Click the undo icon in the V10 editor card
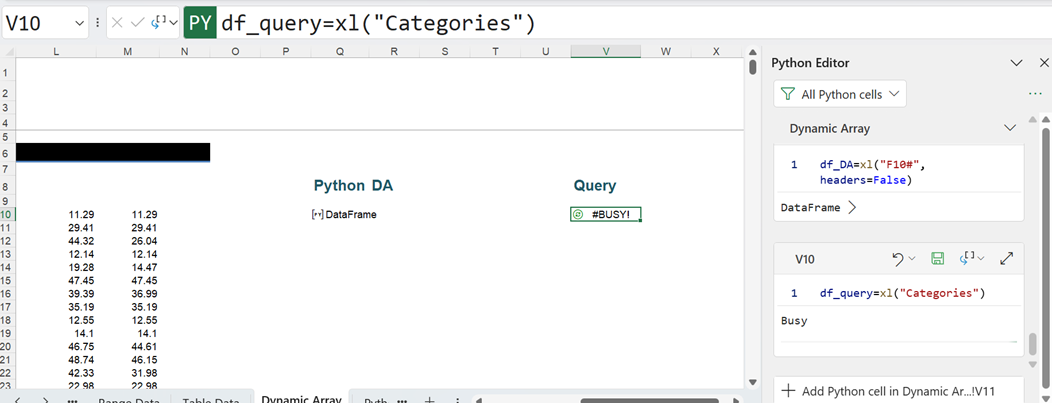The image size is (1052, 403). coord(898,259)
